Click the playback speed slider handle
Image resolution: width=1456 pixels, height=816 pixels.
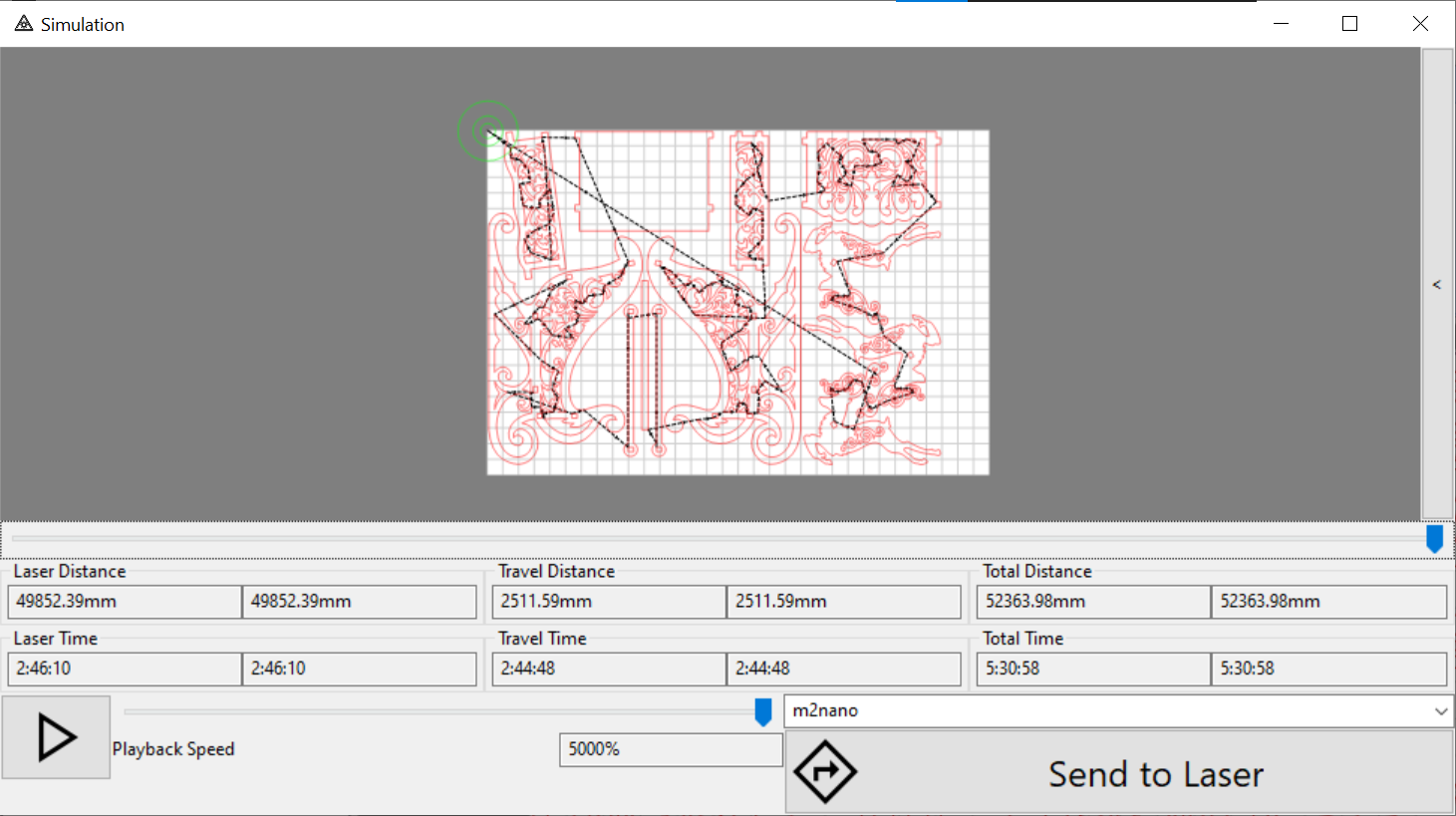[762, 711]
